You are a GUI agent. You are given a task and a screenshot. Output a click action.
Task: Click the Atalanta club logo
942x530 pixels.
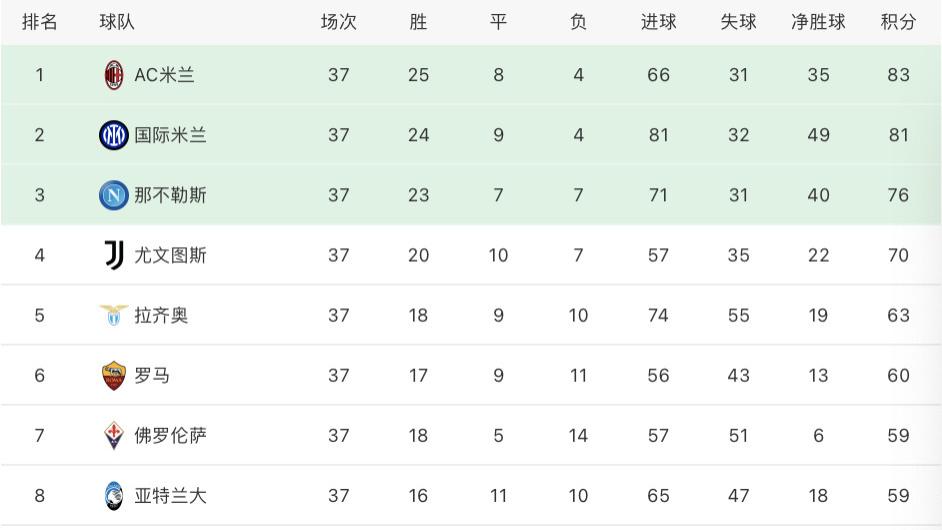114,496
